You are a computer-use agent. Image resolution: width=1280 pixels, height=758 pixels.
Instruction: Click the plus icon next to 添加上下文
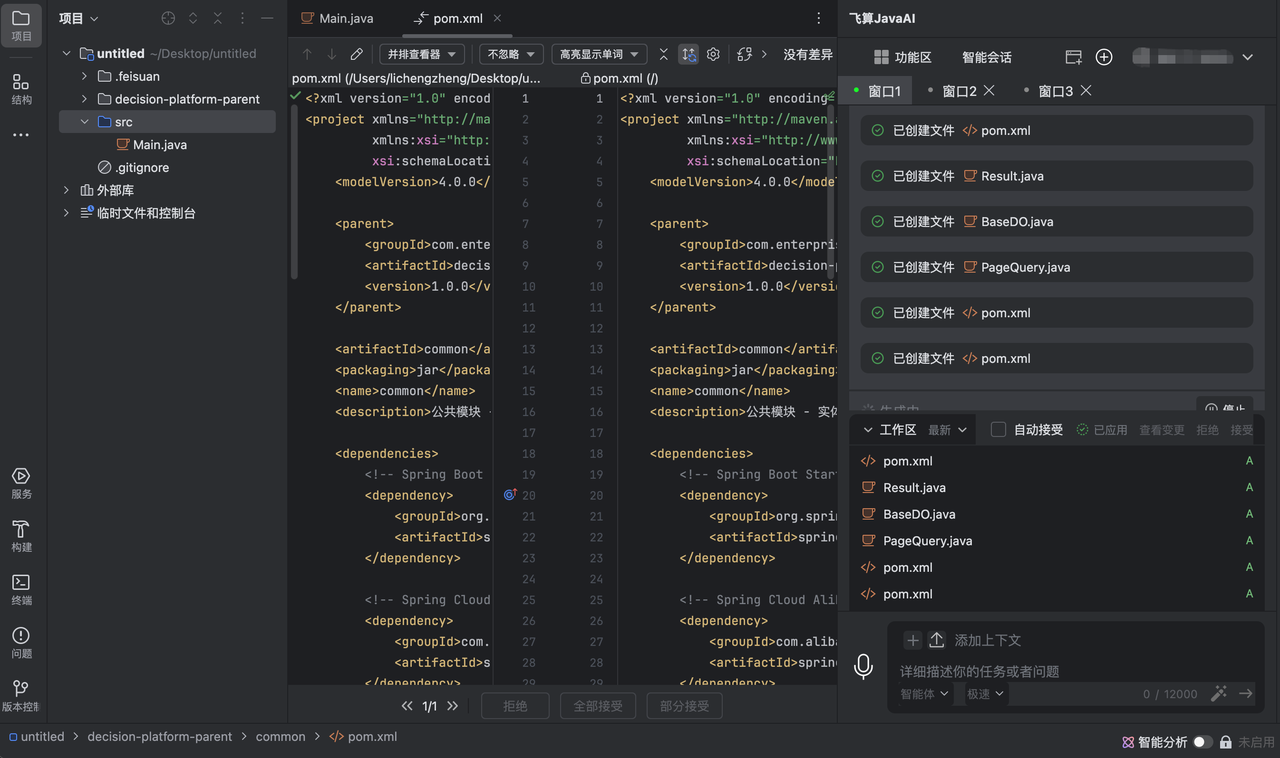tap(912, 640)
